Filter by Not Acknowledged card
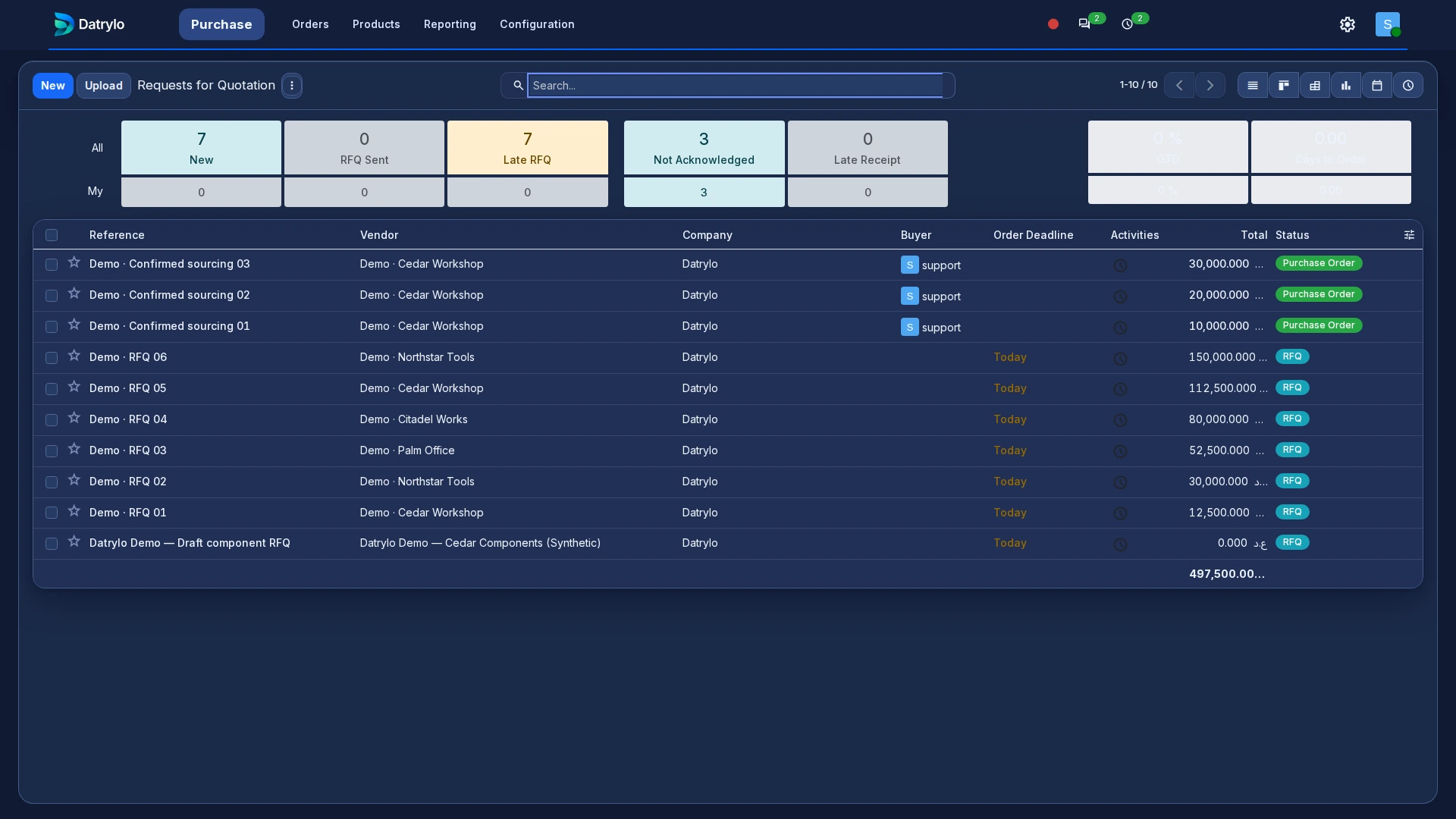 coord(704,148)
